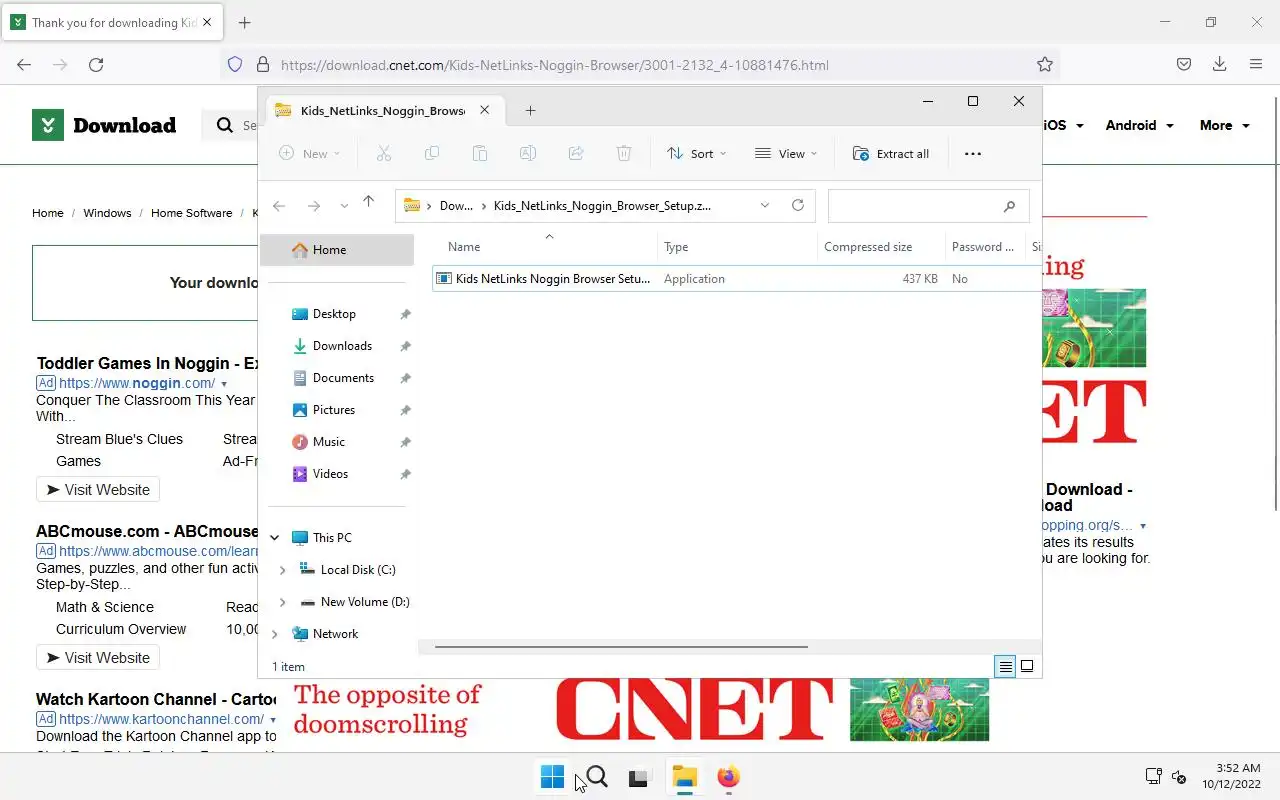Open the New dropdown in Explorer

(x=310, y=153)
